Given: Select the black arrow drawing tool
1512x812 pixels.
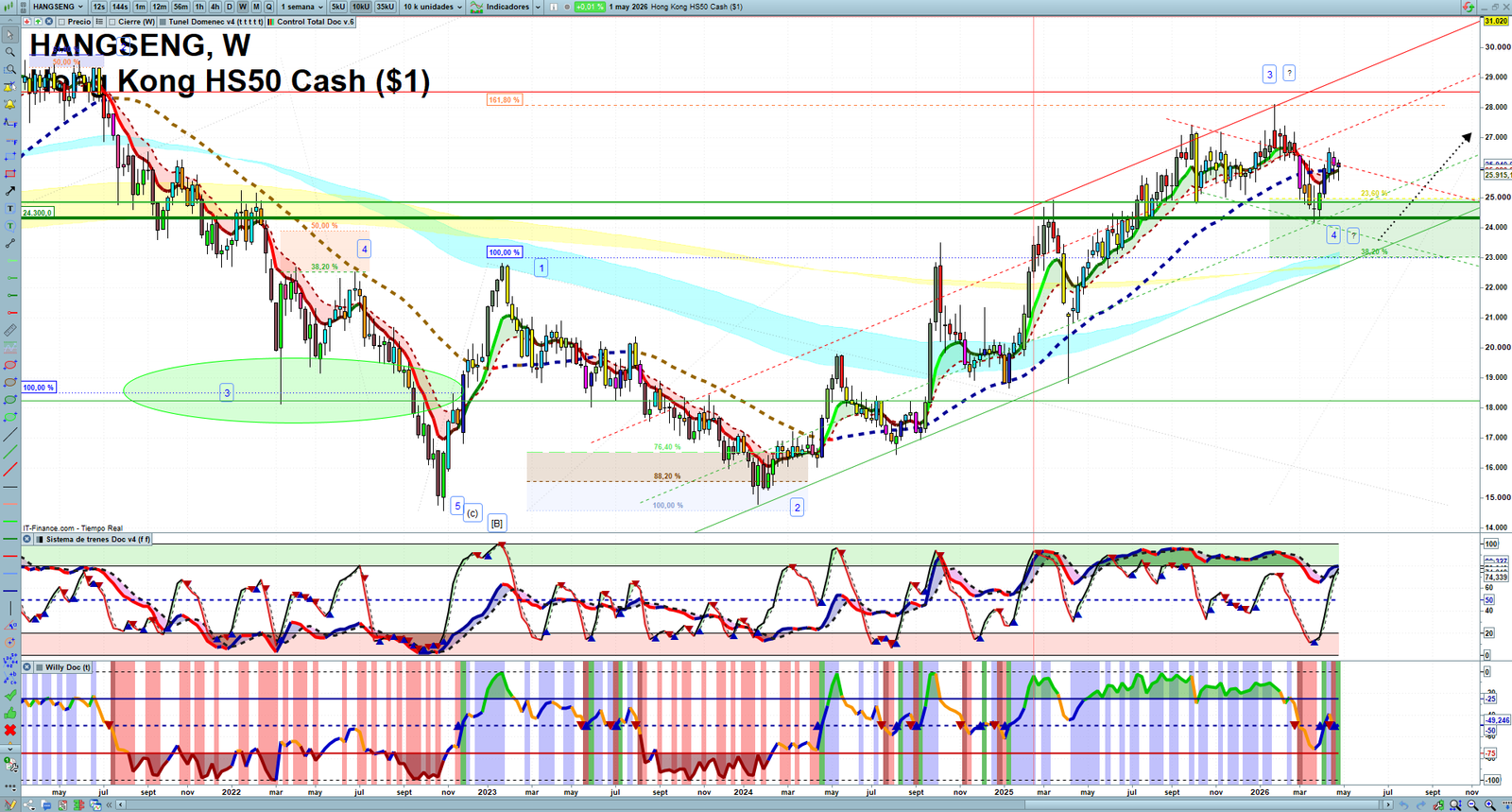Looking at the screenshot, I should point(11,191).
